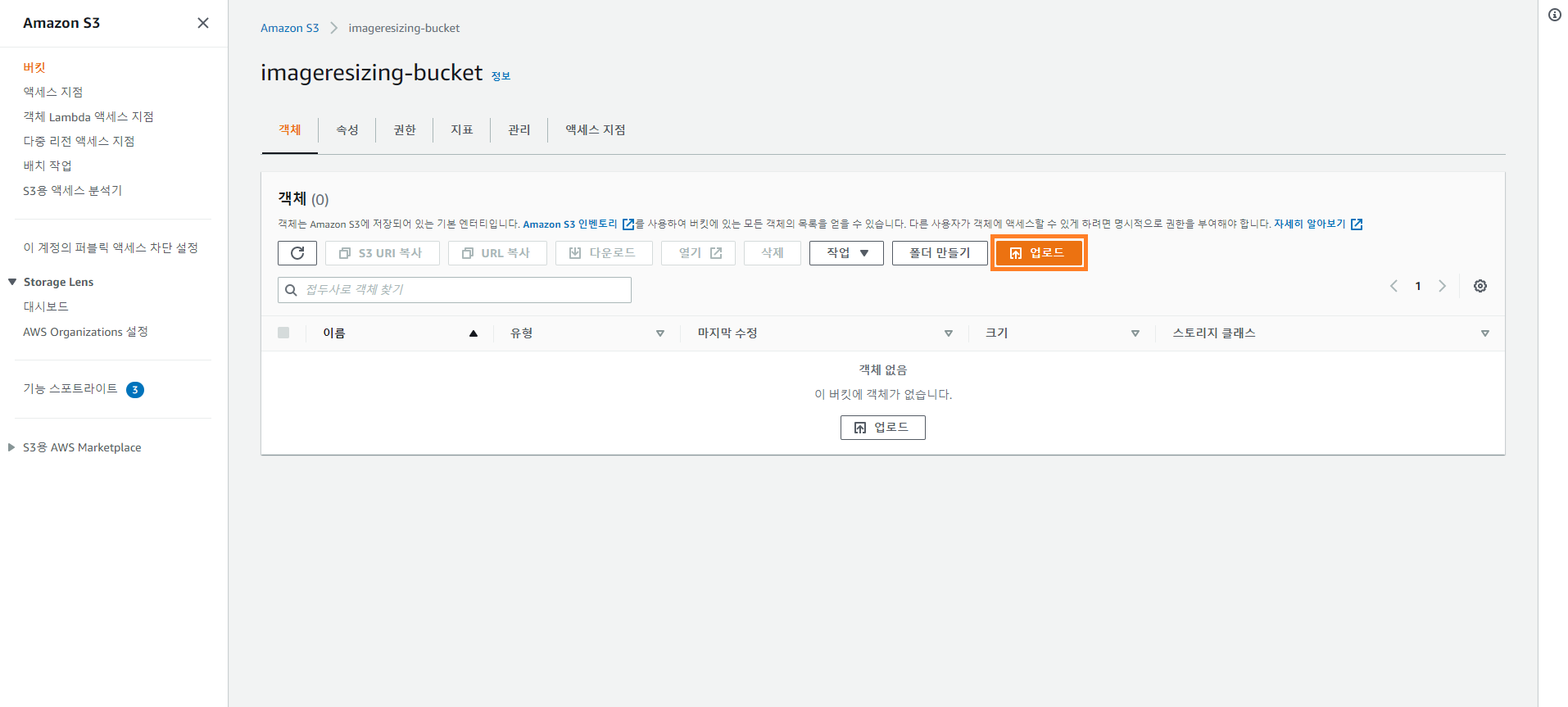
Task: Open 버킷 in the sidebar
Action: pyautogui.click(x=34, y=67)
